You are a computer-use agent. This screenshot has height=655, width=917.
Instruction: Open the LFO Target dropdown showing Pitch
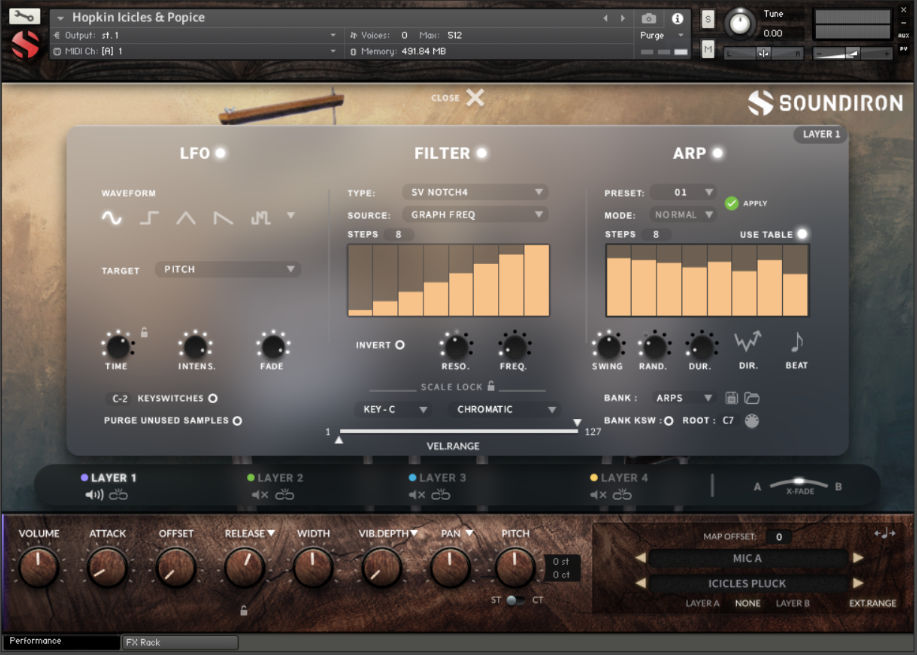228,268
